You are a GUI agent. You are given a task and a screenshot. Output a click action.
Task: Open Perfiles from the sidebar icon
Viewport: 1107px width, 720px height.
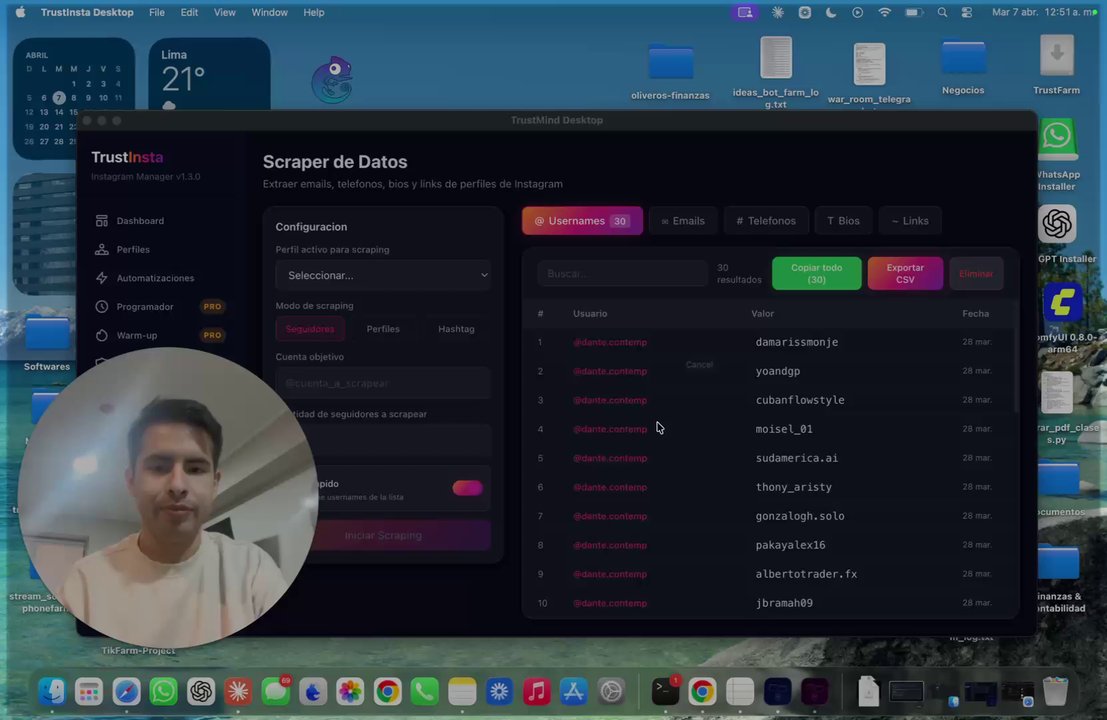102,249
